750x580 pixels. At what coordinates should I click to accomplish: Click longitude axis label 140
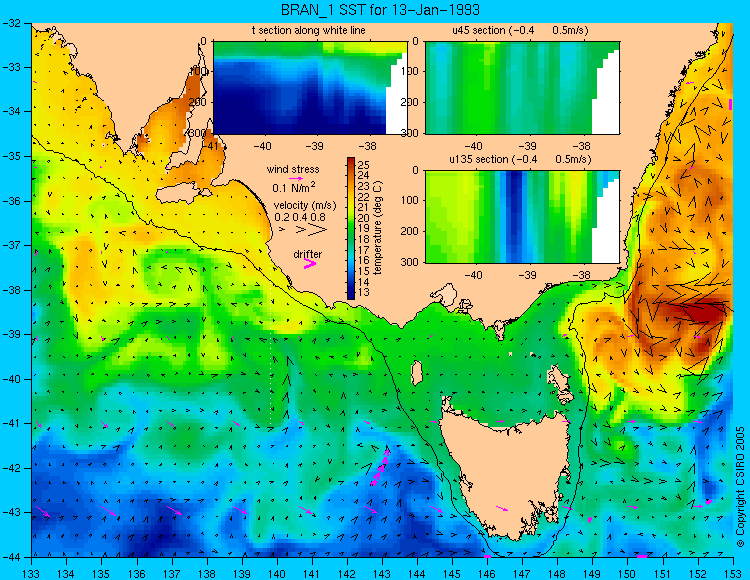click(277, 573)
